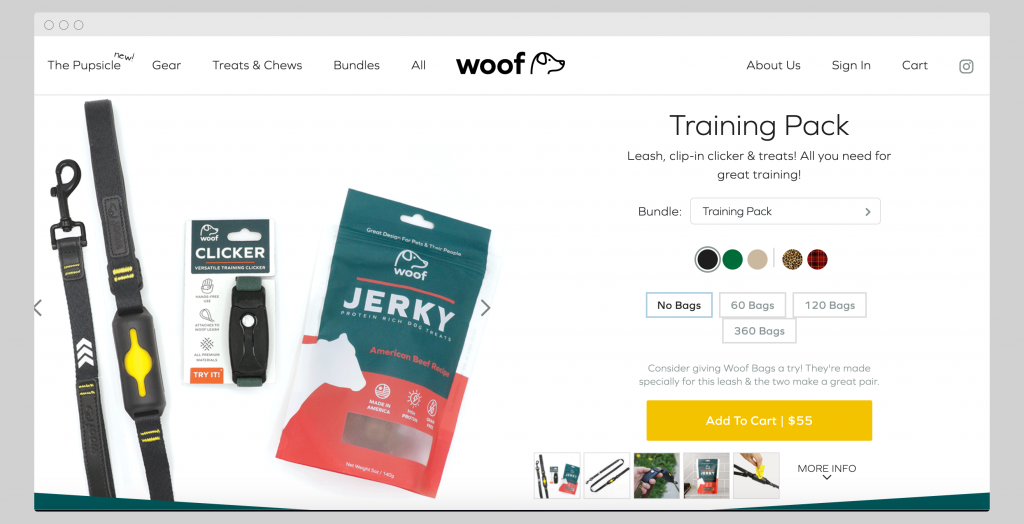Select the black color swatch
This screenshot has height=524, width=1024.
pos(707,259)
